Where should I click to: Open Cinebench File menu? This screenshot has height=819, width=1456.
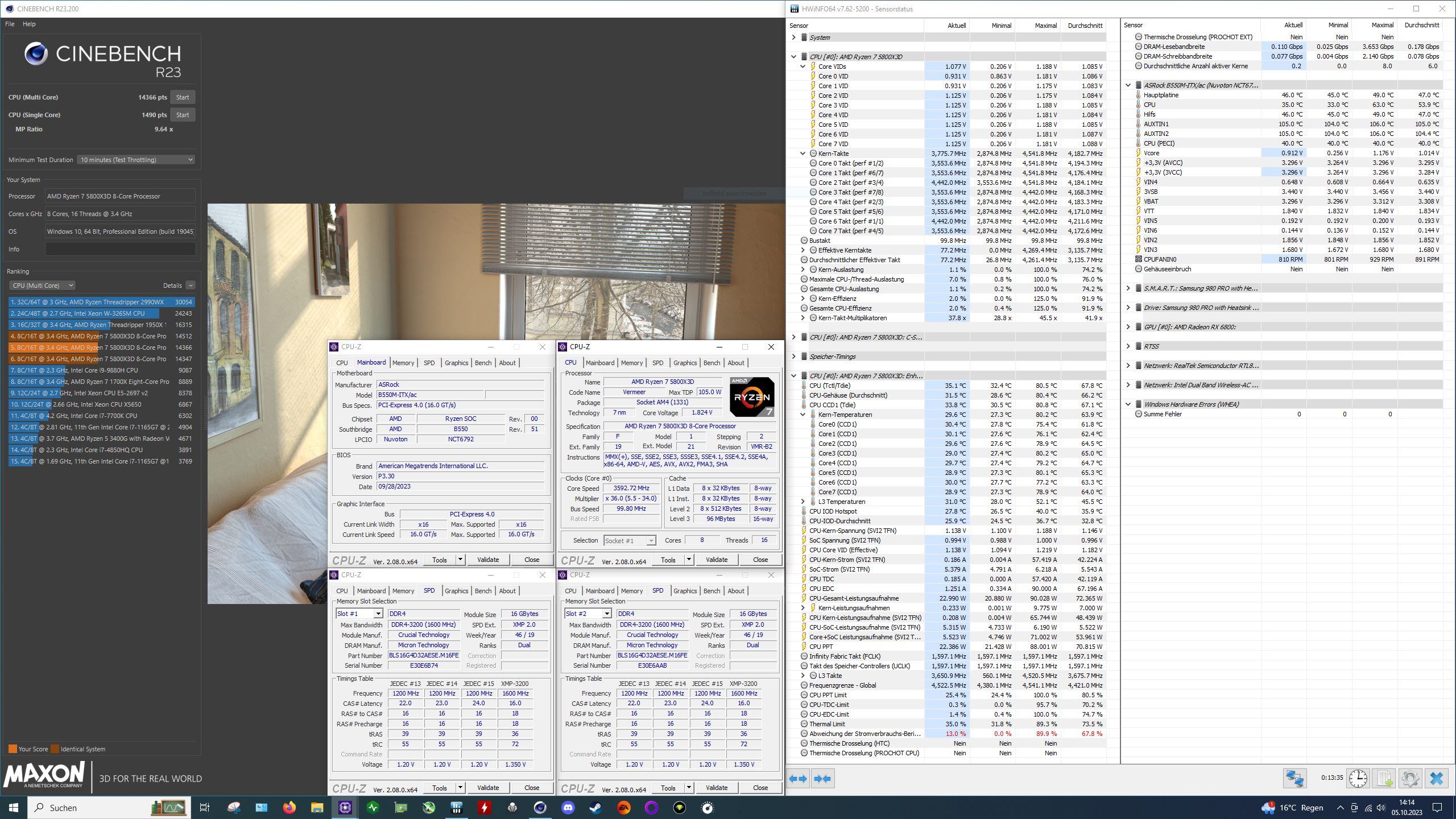10,24
